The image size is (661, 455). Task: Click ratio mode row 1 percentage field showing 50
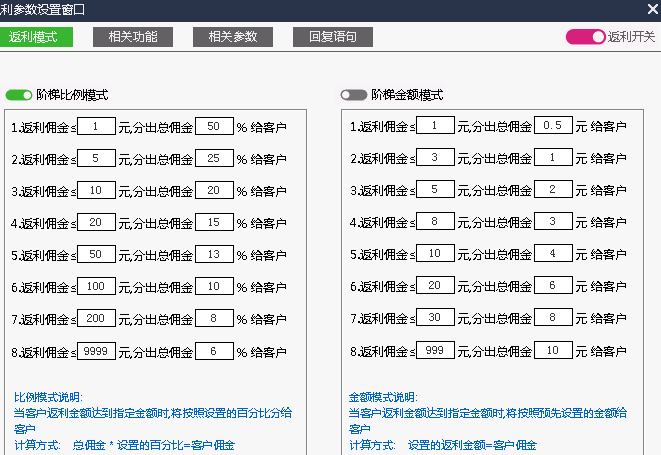pyautogui.click(x=214, y=127)
